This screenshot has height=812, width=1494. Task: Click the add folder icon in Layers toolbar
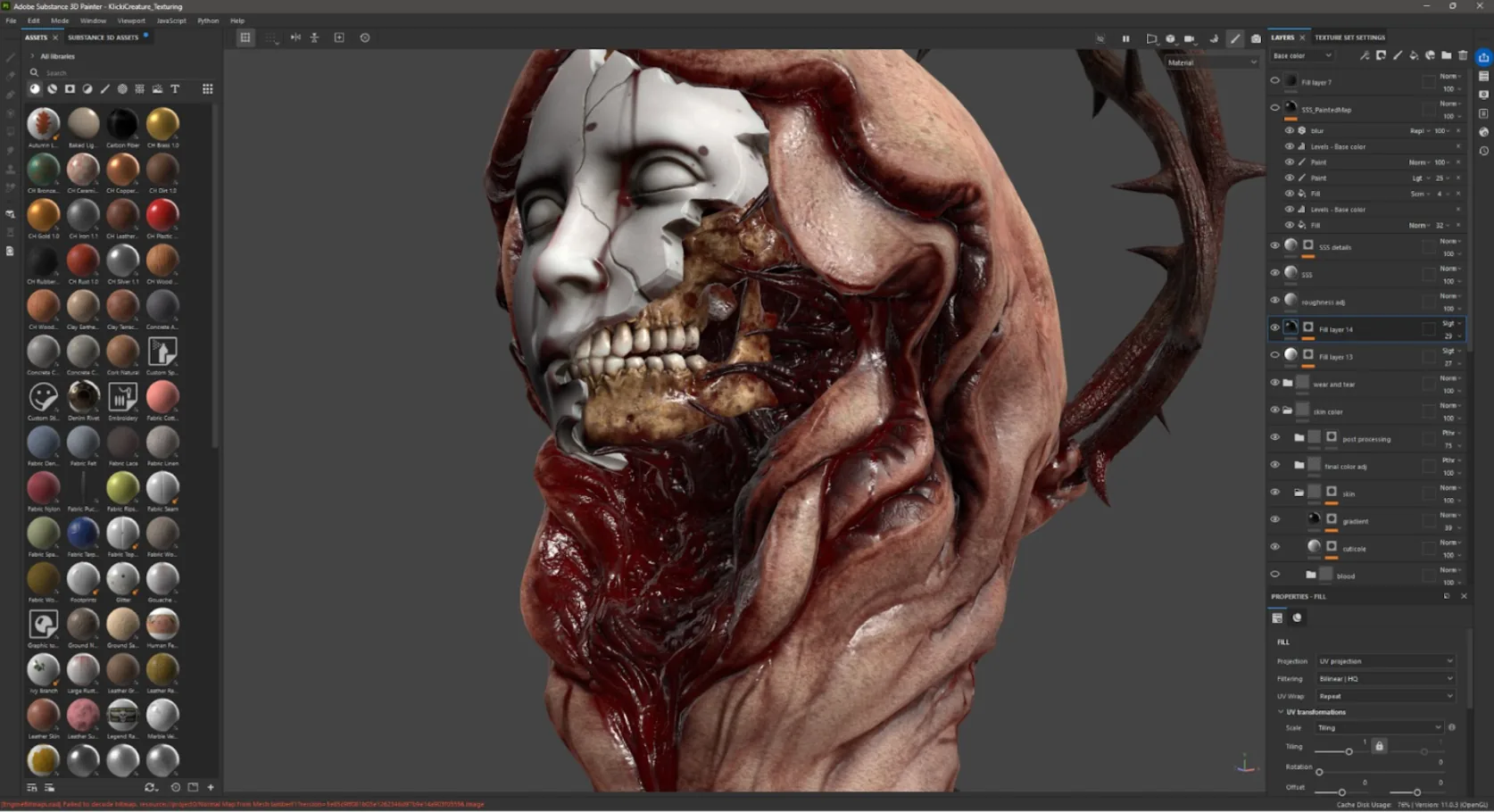(1446, 55)
